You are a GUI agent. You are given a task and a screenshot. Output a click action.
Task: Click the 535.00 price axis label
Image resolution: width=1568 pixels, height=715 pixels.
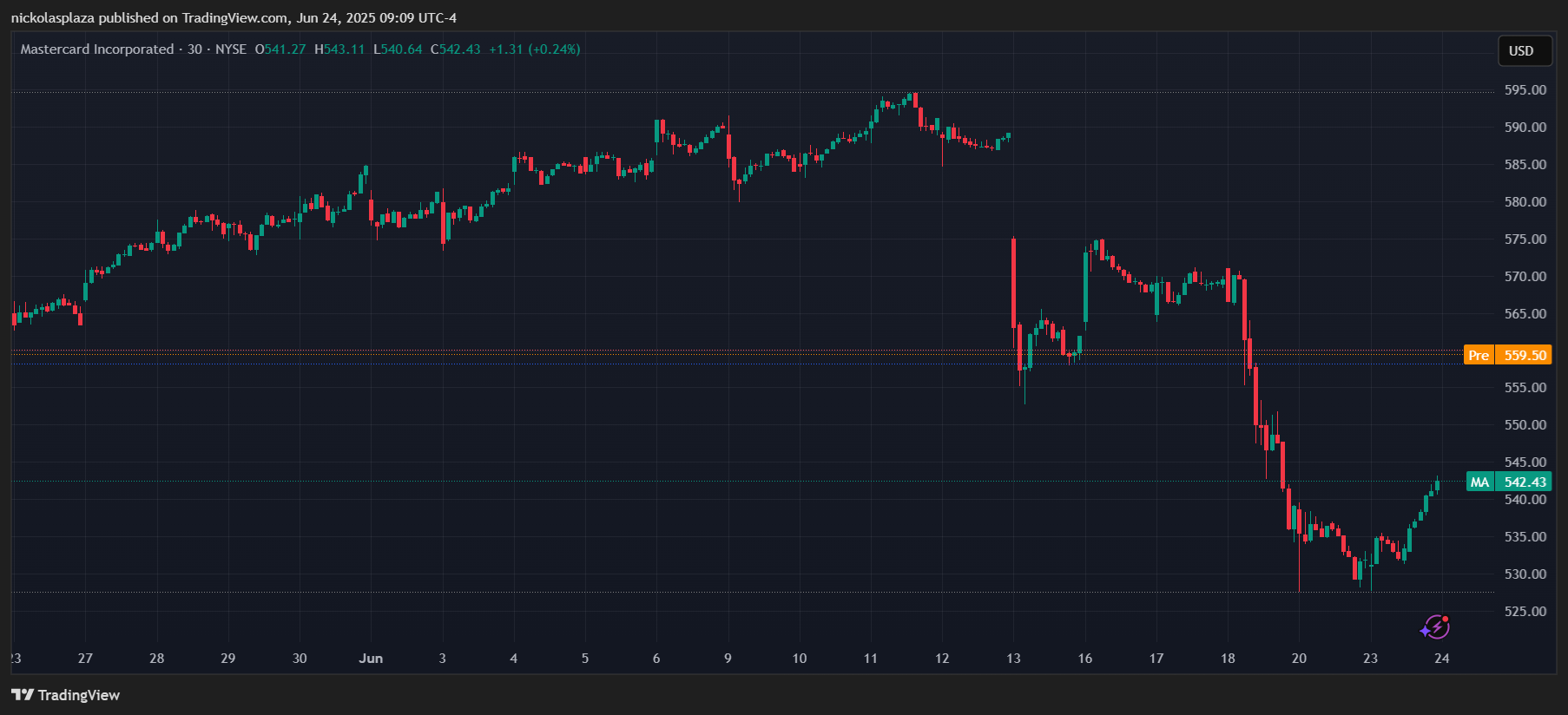pyautogui.click(x=1525, y=537)
